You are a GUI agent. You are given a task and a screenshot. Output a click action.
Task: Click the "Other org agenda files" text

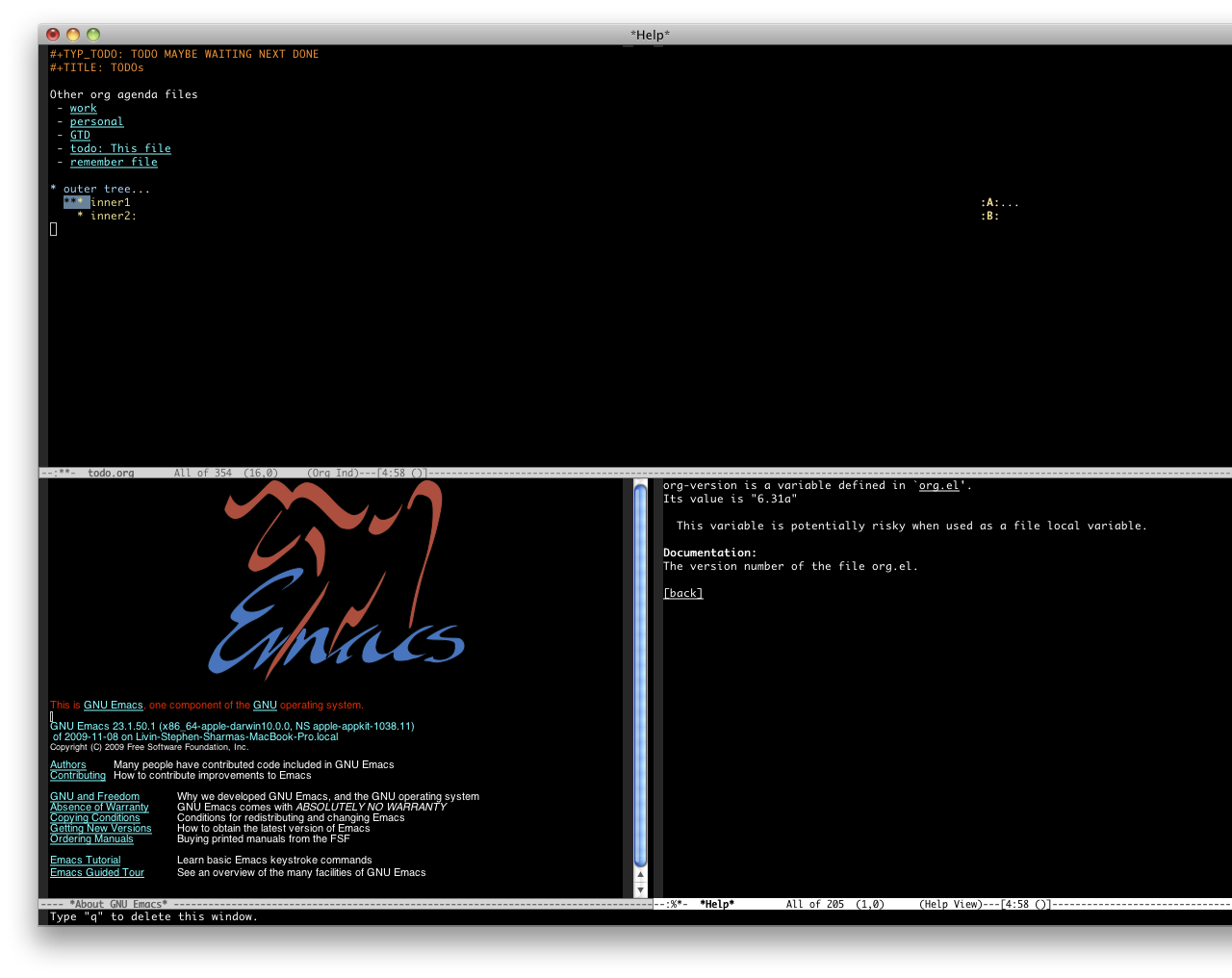pyautogui.click(x=124, y=94)
